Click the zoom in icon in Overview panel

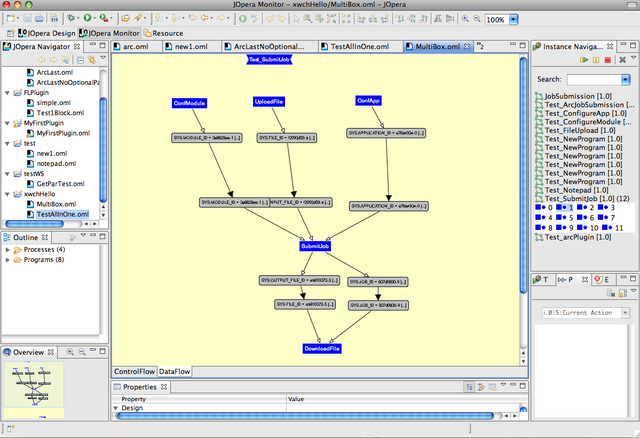70,352
